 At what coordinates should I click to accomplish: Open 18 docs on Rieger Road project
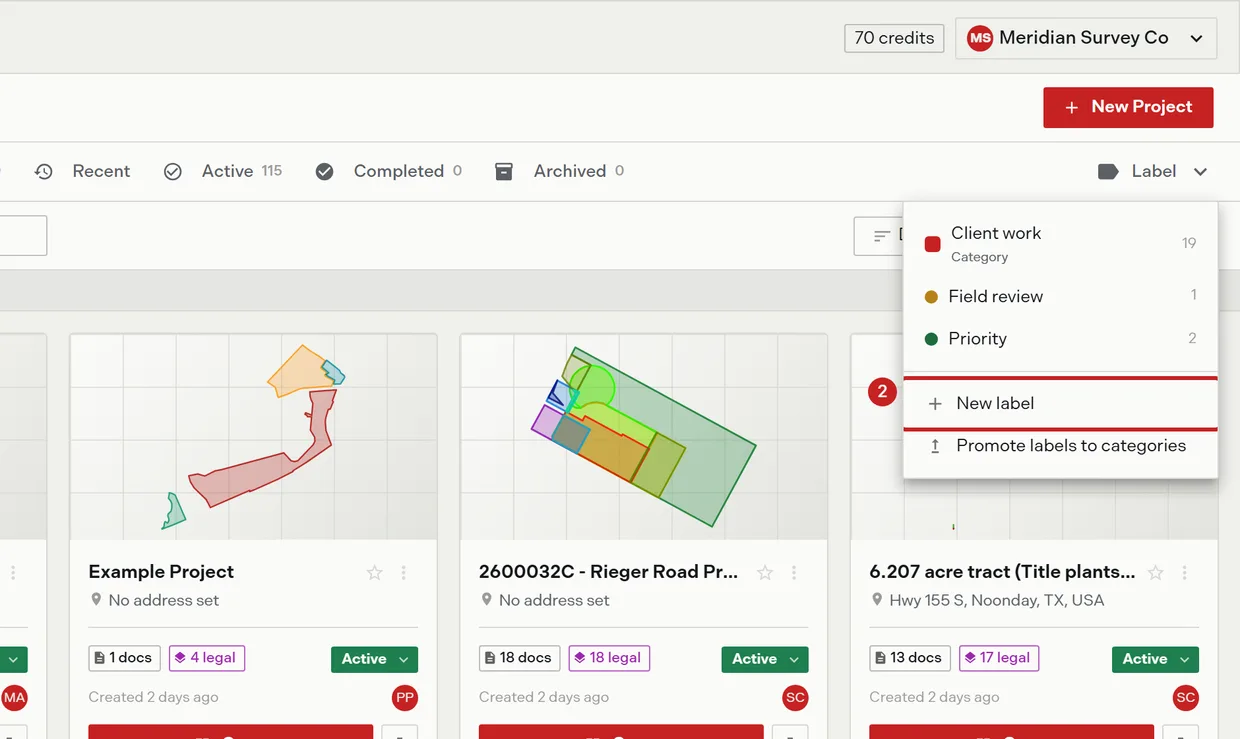(520, 658)
